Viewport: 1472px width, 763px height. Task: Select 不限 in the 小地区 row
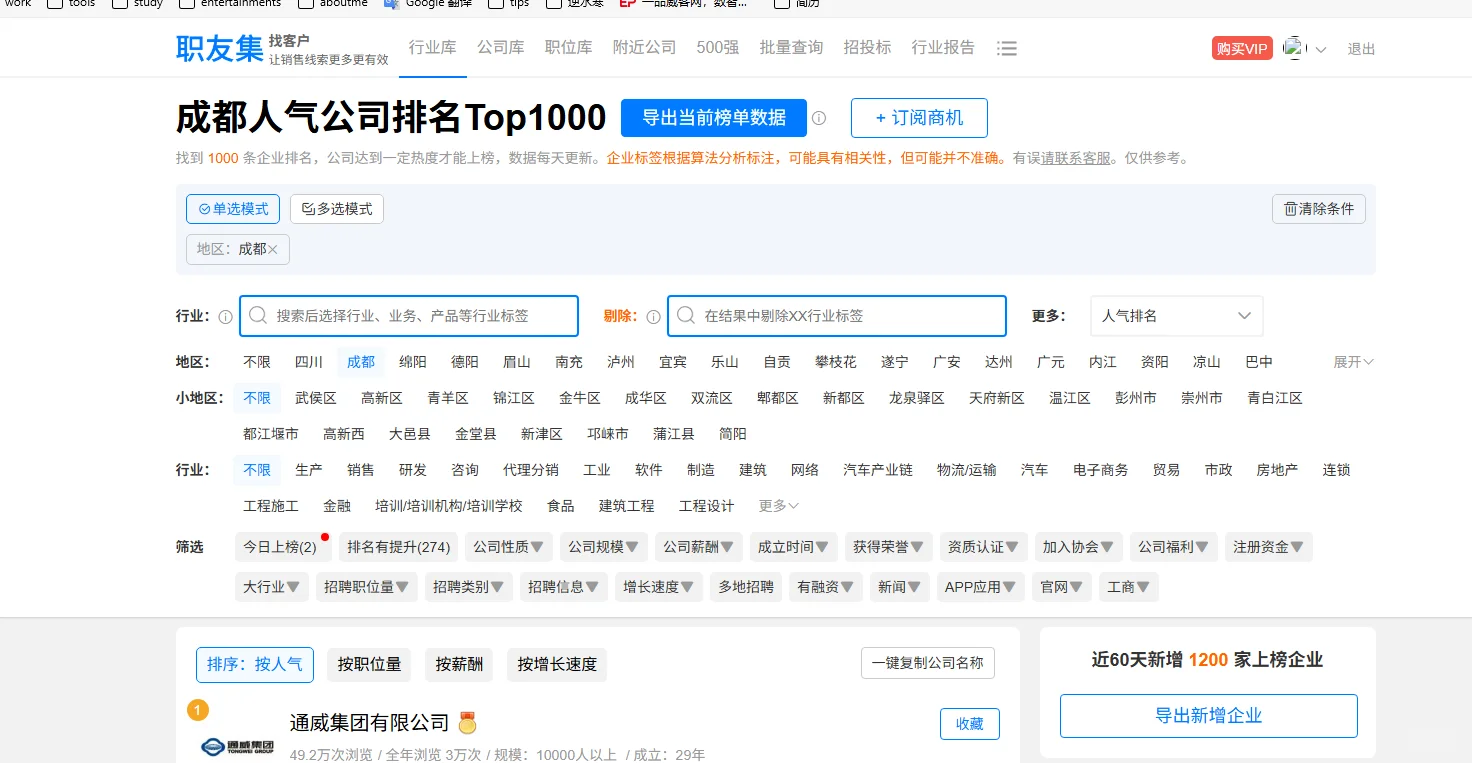257,398
